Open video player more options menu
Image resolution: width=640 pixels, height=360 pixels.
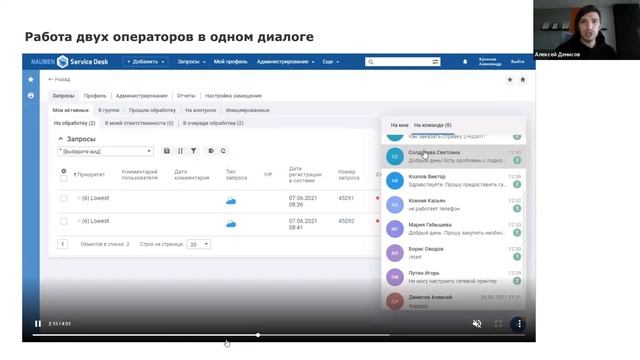[x=519, y=324]
